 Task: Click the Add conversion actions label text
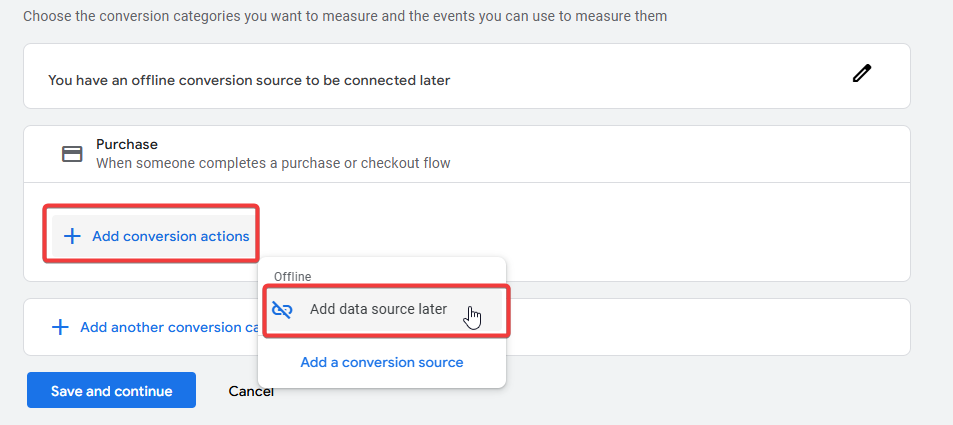coord(171,237)
